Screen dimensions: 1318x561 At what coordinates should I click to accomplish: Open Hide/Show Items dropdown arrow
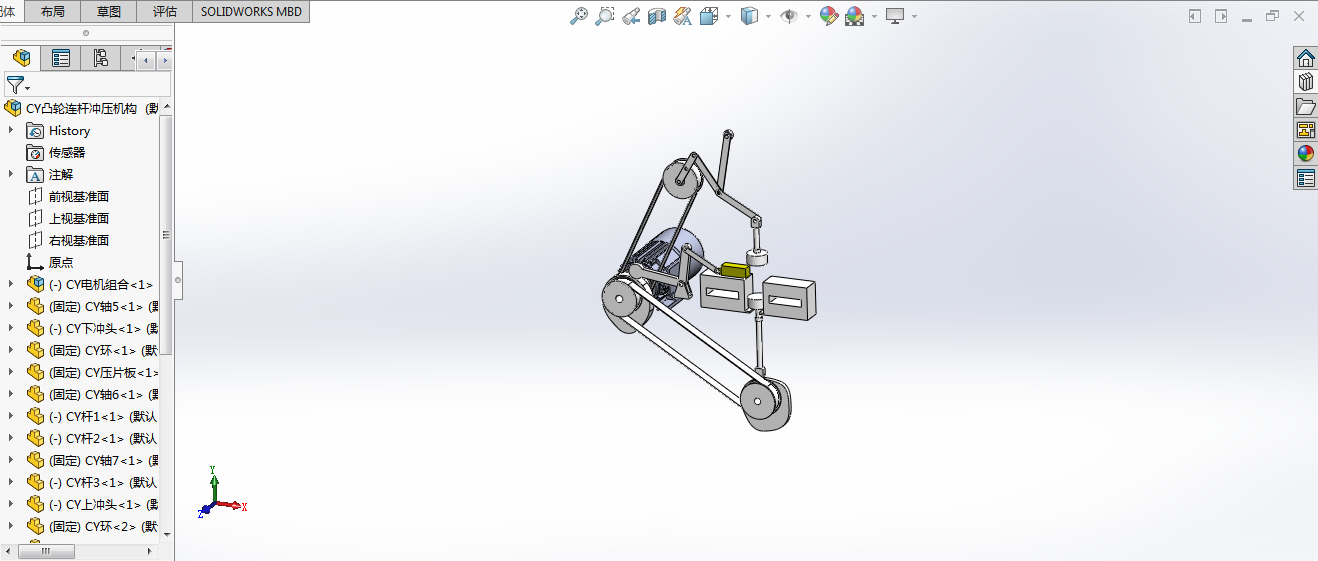click(807, 16)
